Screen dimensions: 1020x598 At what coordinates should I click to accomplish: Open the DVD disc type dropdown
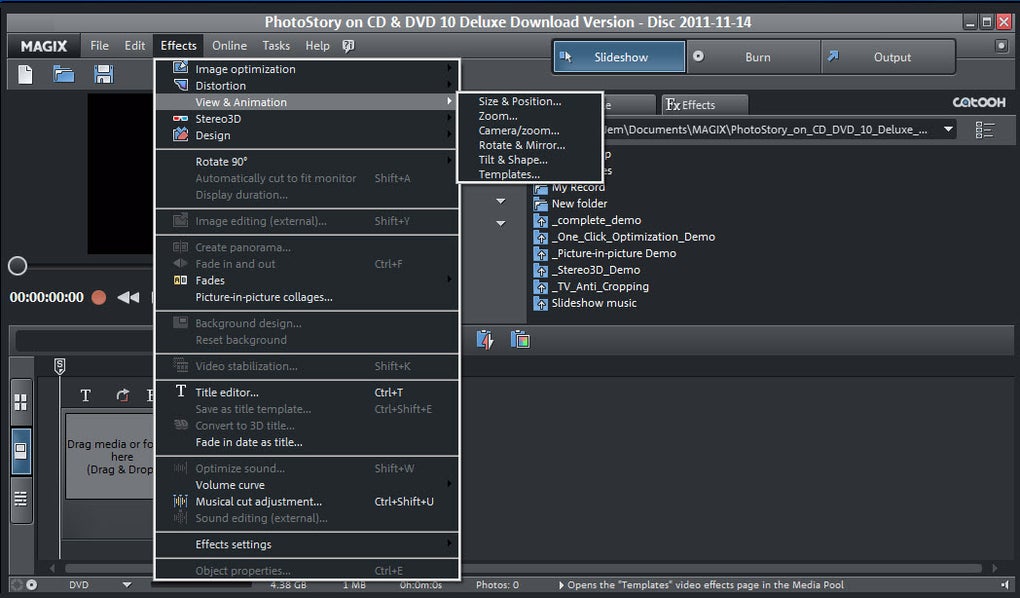tap(127, 584)
